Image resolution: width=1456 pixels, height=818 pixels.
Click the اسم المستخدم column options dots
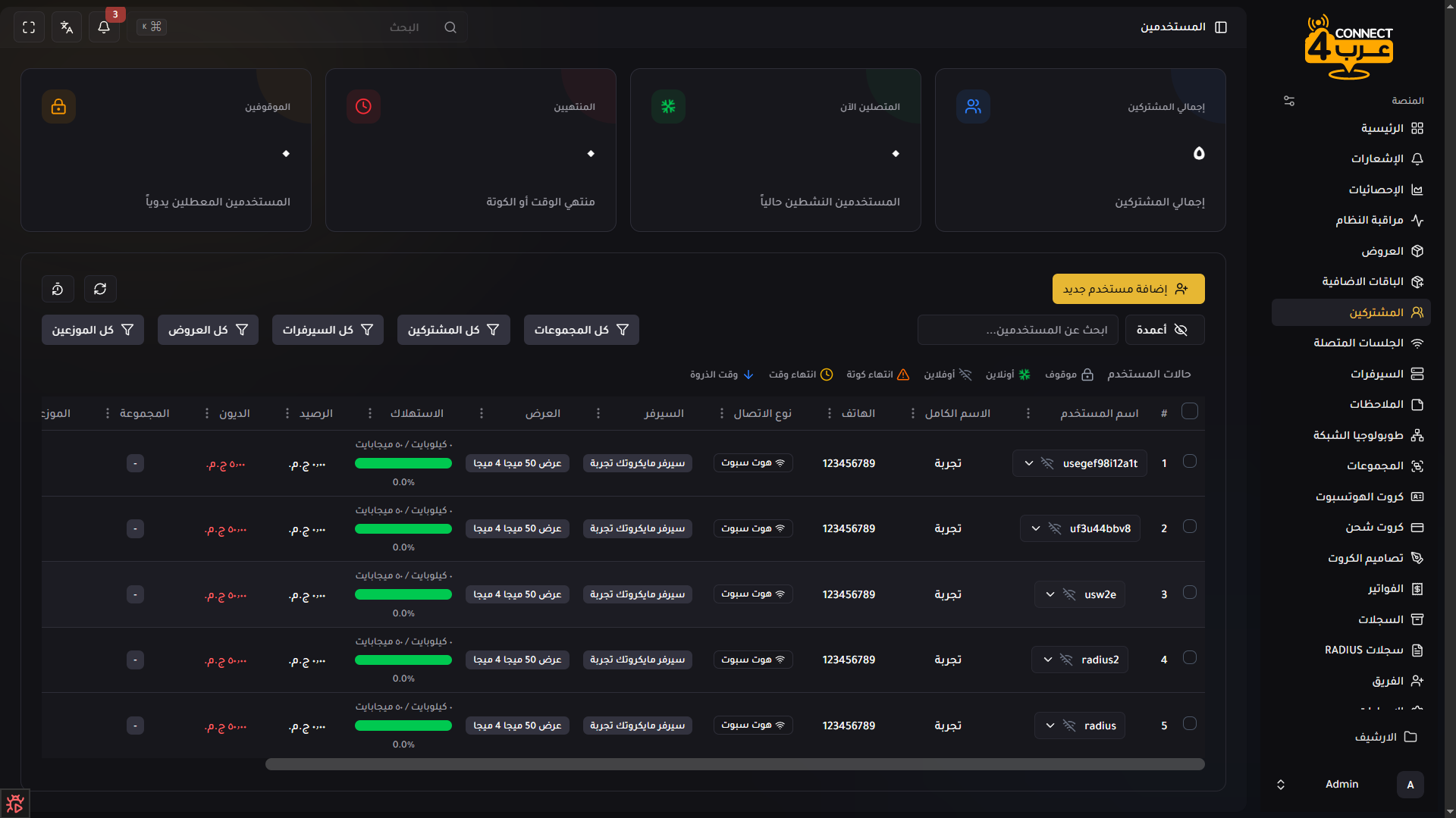(x=1028, y=413)
